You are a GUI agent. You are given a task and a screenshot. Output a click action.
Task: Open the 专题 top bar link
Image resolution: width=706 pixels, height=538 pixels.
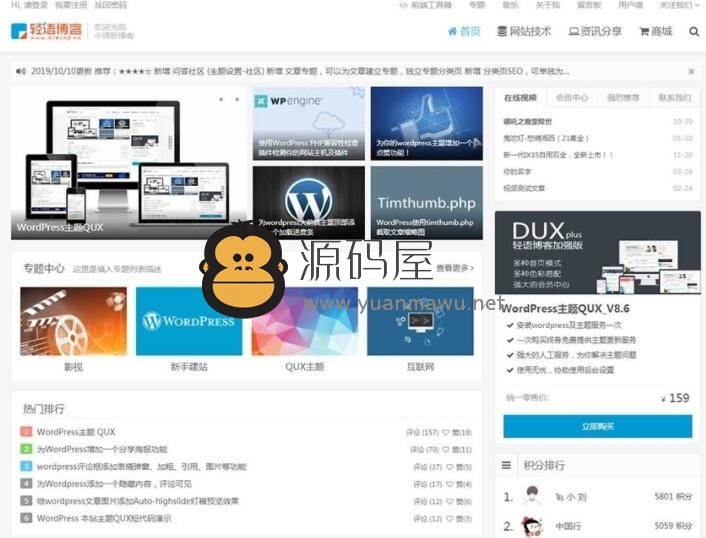[477, 5]
